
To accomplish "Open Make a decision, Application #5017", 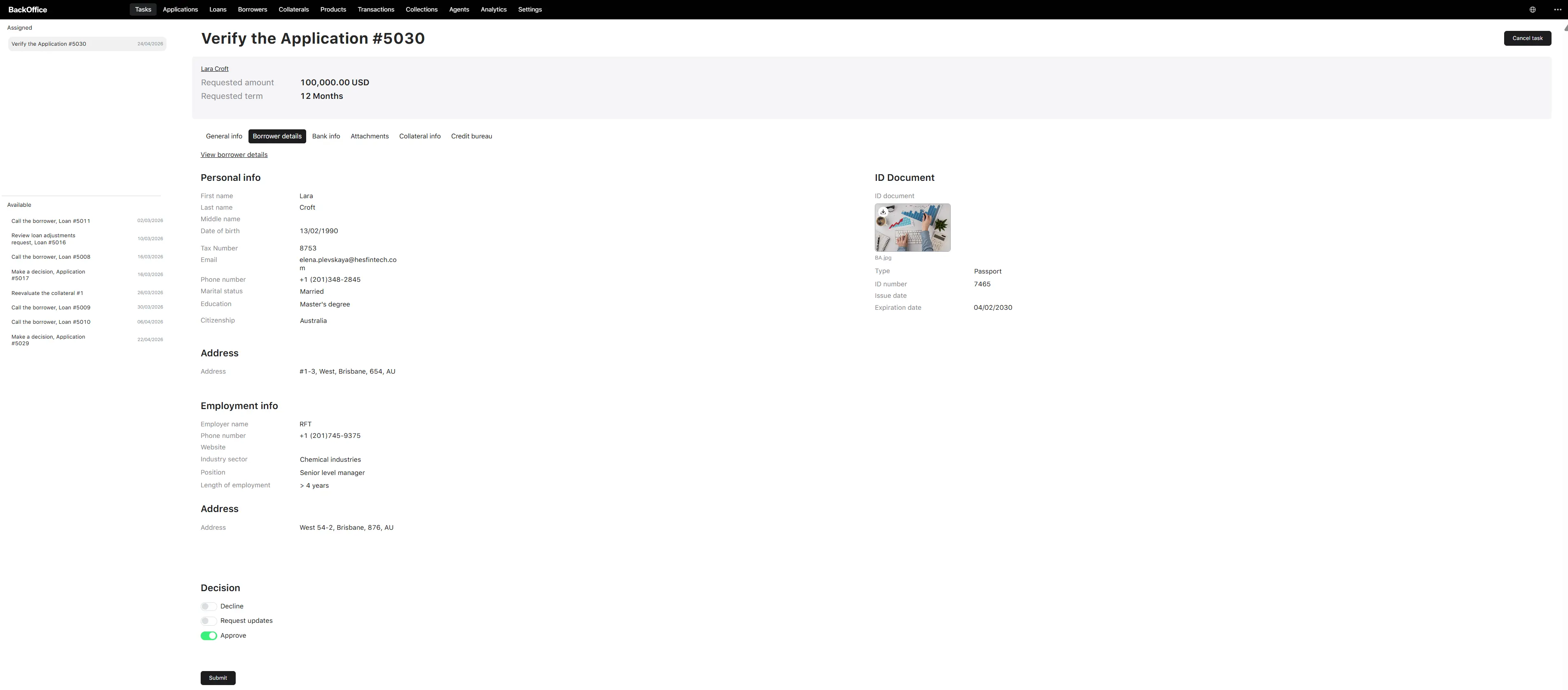I will point(87,275).
